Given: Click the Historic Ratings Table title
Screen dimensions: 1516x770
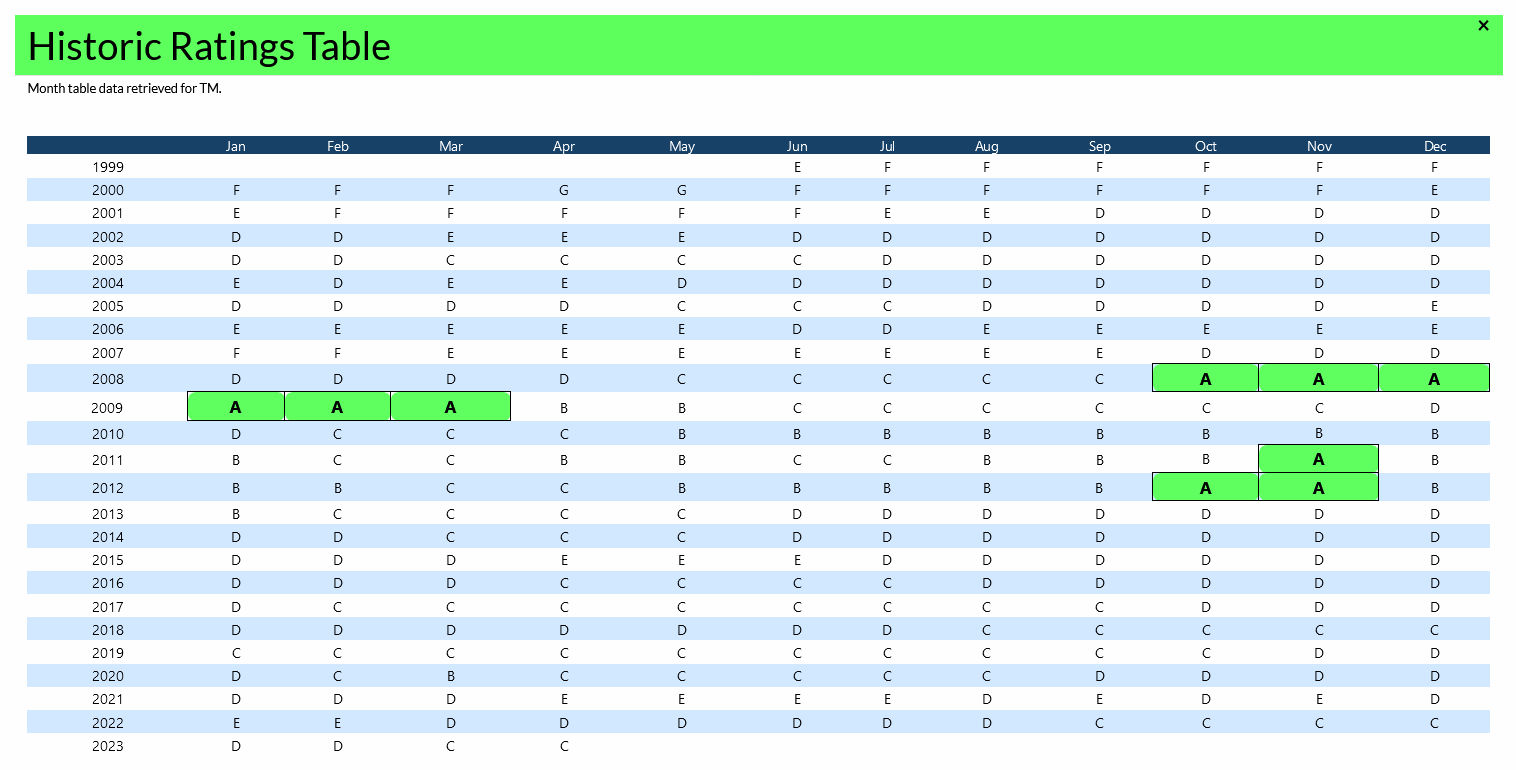Looking at the screenshot, I should [209, 46].
